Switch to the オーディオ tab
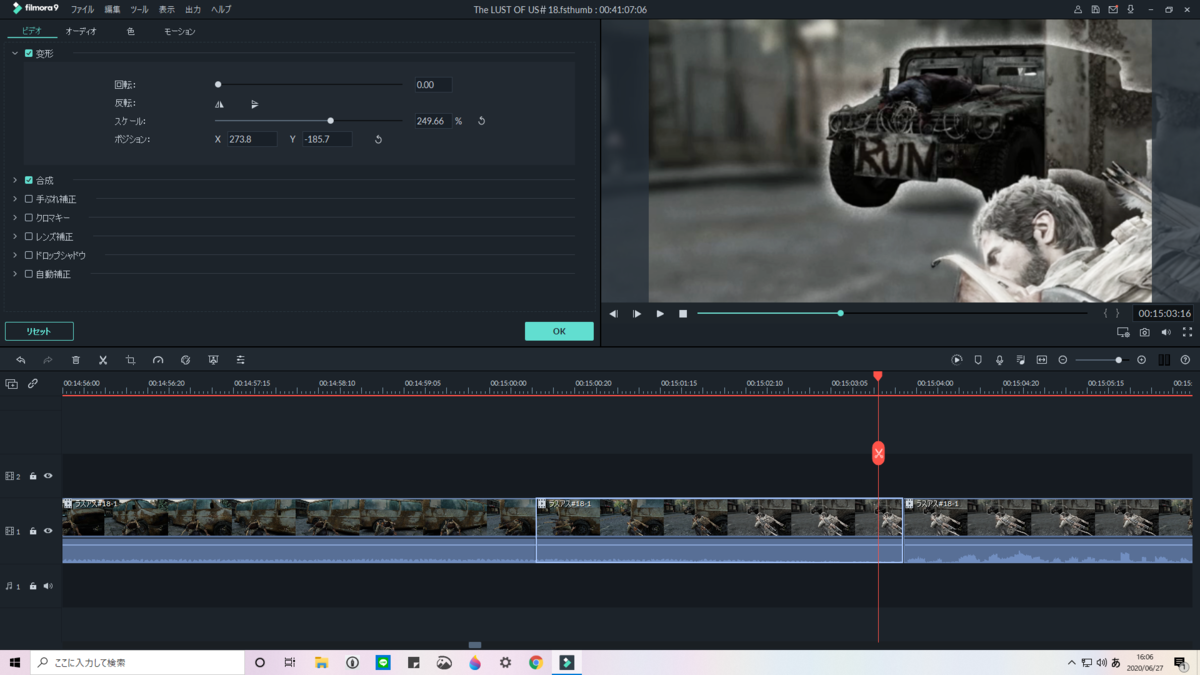1200x675 pixels. point(81,32)
